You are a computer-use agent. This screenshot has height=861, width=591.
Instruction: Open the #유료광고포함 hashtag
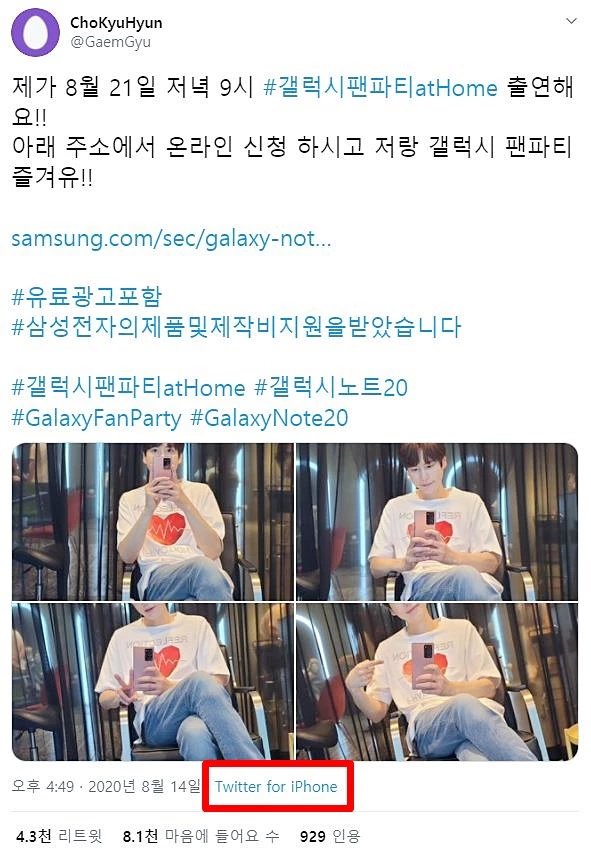point(87,297)
